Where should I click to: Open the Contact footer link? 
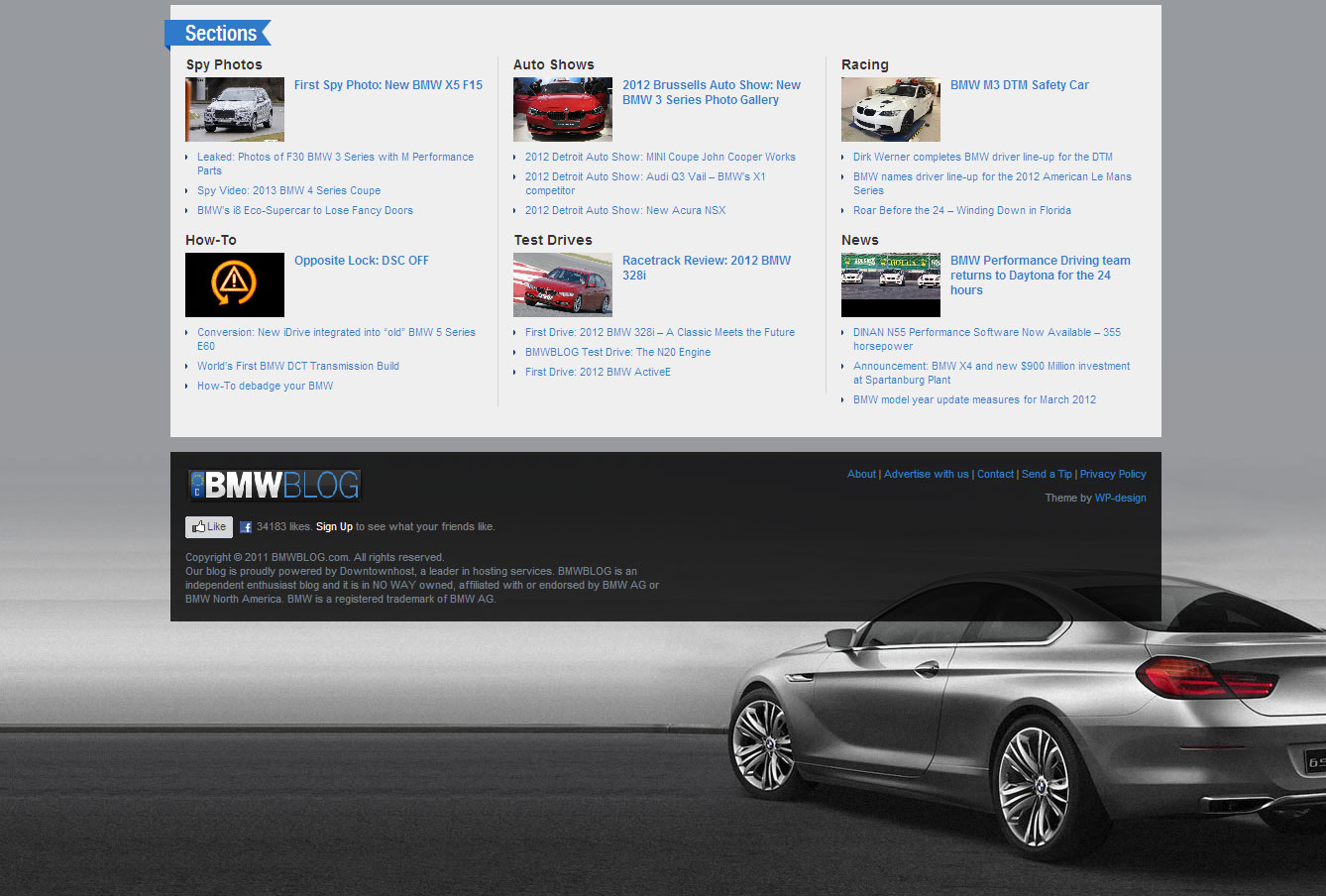(995, 474)
